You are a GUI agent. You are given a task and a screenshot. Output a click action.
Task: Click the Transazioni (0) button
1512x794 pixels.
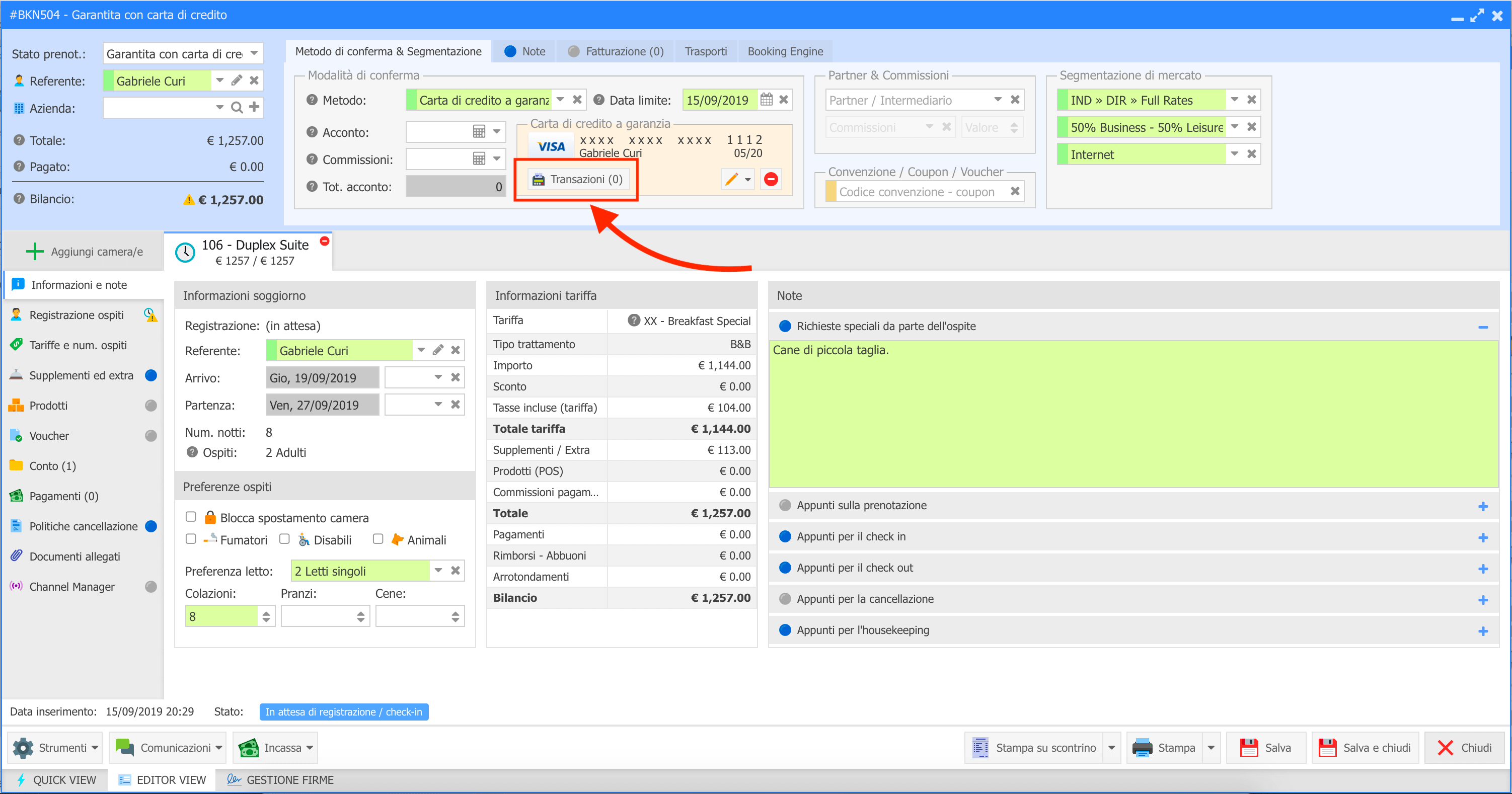click(x=578, y=180)
